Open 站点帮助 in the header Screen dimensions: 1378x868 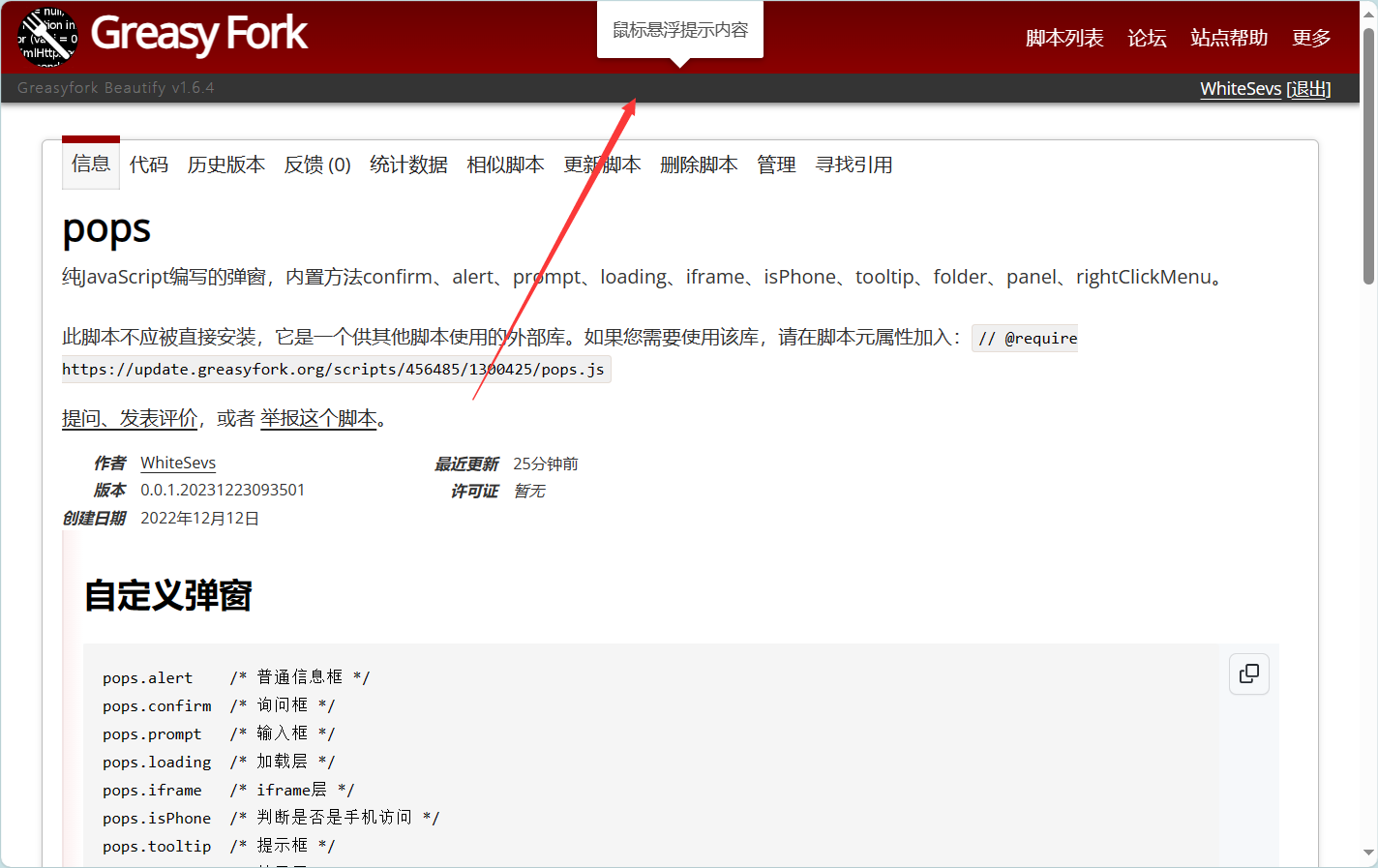click(x=1228, y=38)
